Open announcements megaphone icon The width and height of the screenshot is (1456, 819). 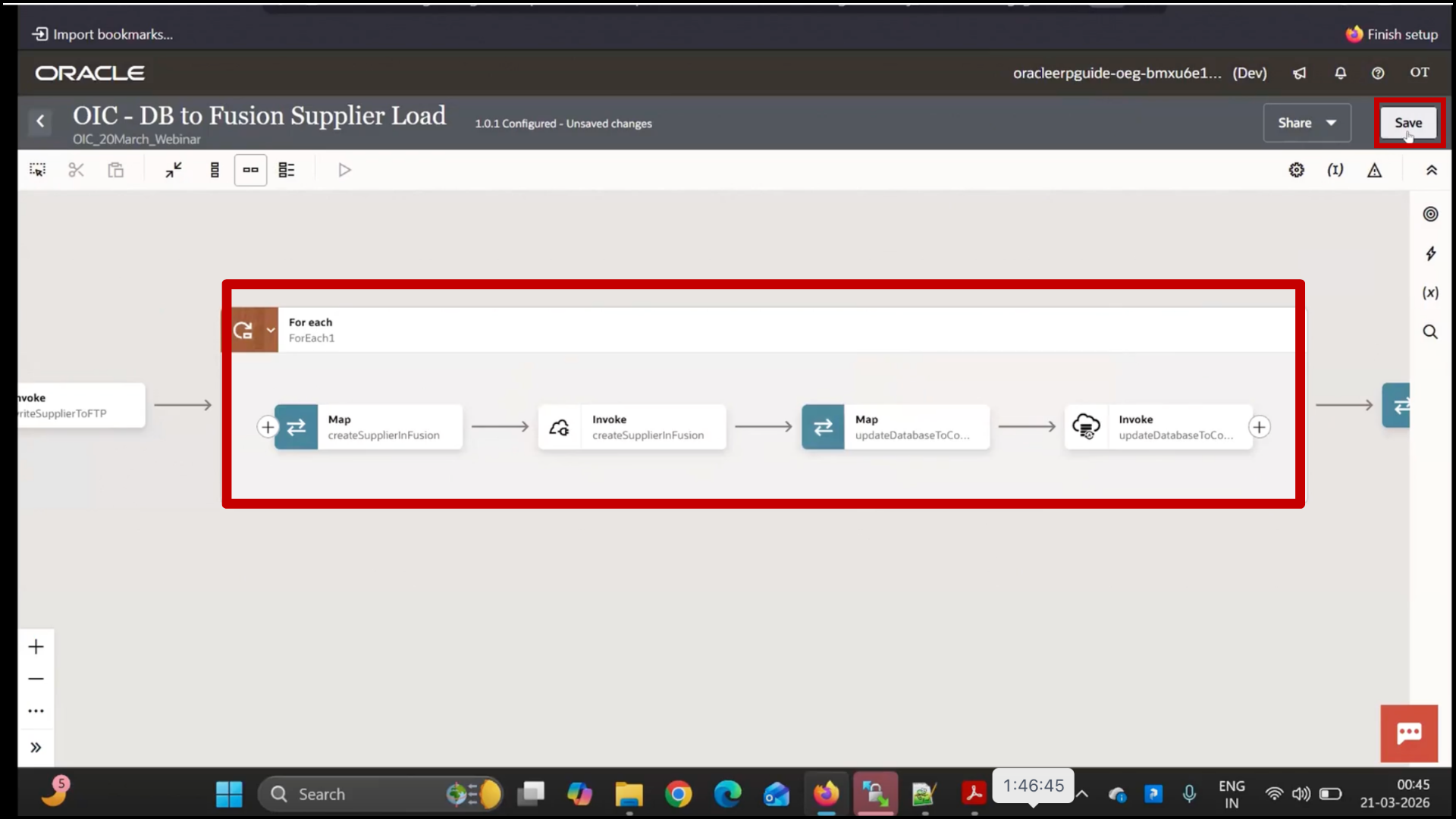pos(1300,73)
